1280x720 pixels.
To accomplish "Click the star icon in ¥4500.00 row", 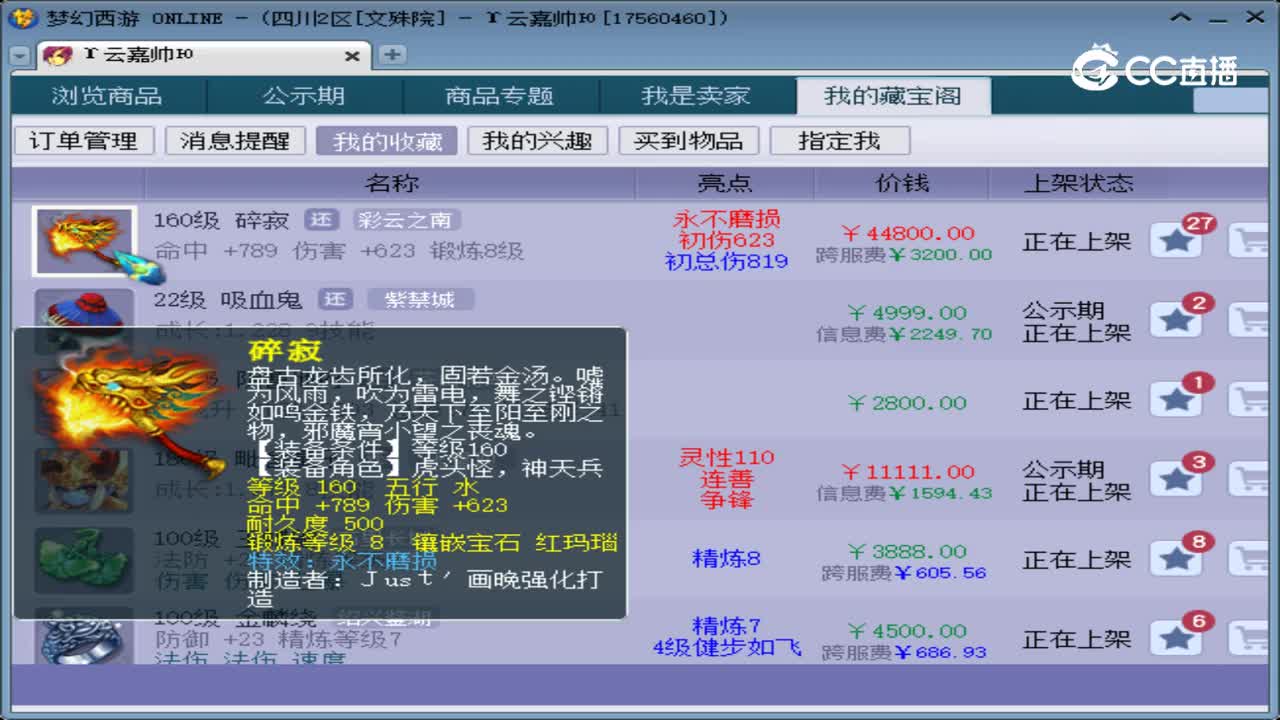I will pos(1176,638).
